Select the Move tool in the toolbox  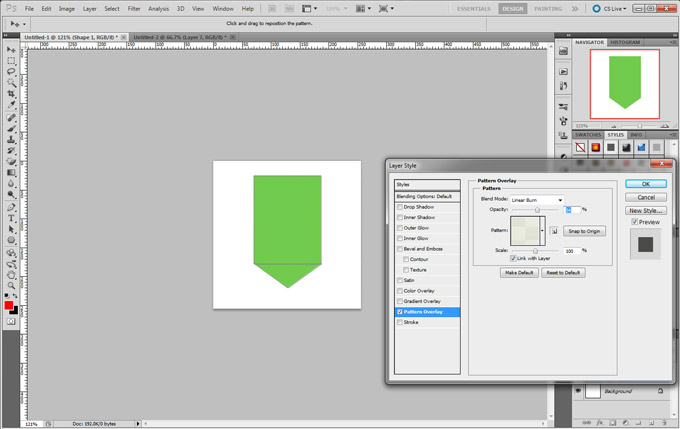click(x=11, y=50)
